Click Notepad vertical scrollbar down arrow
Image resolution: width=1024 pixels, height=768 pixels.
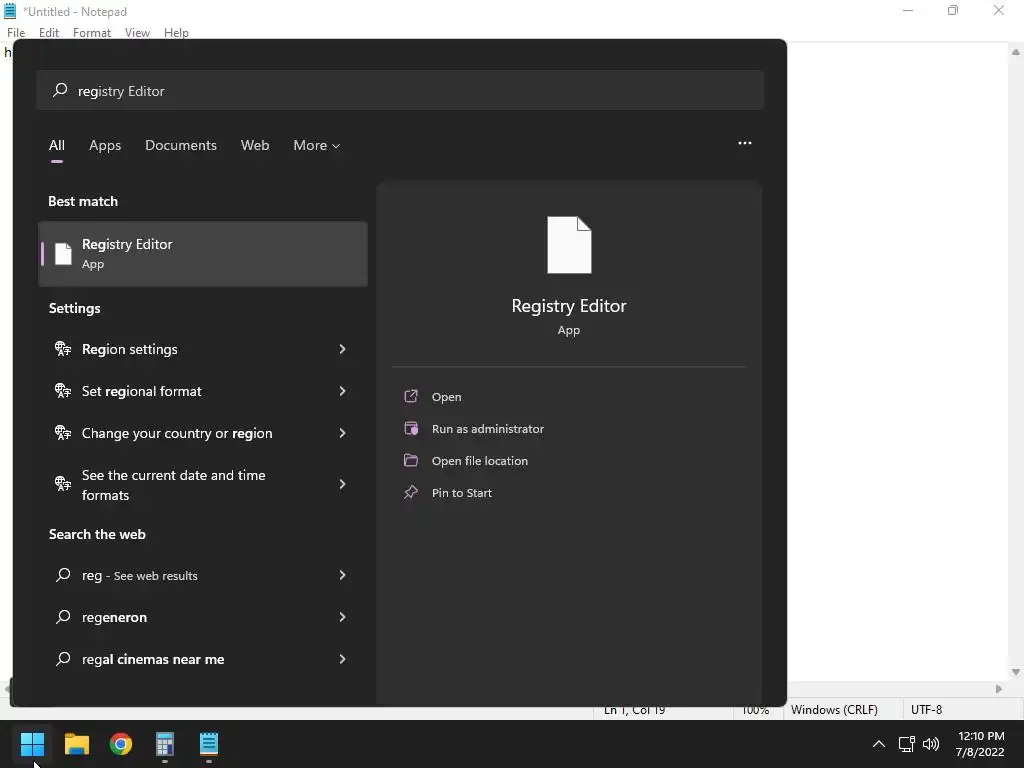pos(1016,672)
